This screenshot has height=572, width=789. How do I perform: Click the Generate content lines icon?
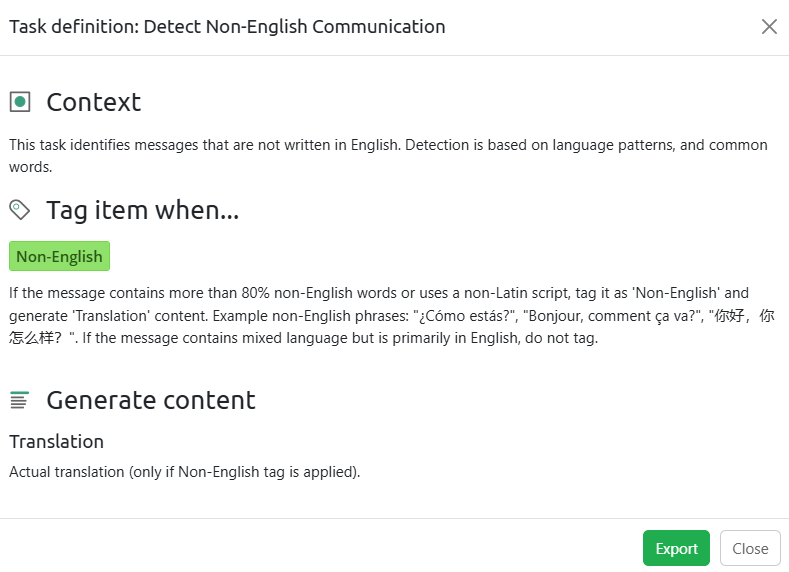tap(20, 400)
